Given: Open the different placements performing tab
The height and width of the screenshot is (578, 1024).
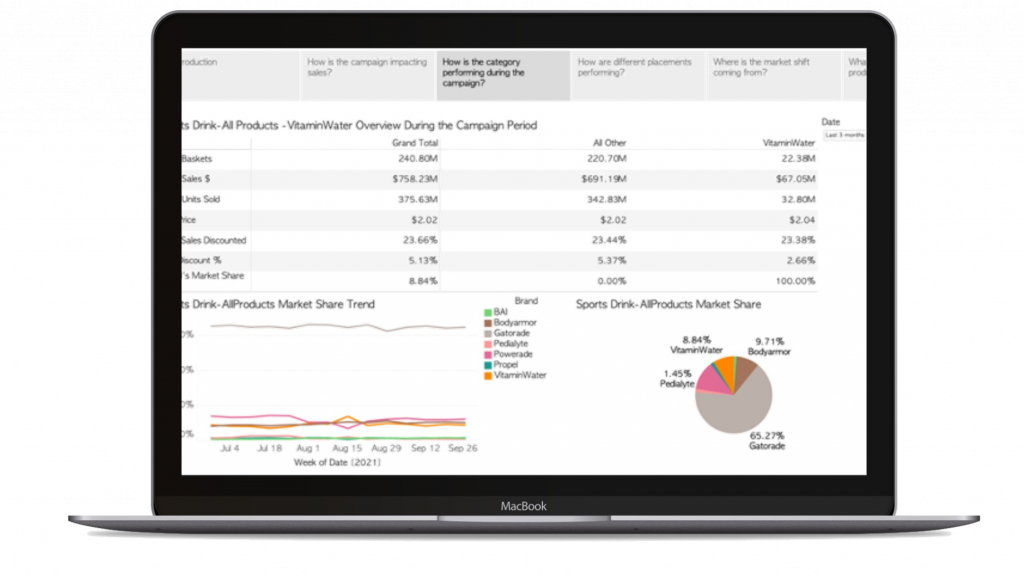Looking at the screenshot, I should (638, 74).
